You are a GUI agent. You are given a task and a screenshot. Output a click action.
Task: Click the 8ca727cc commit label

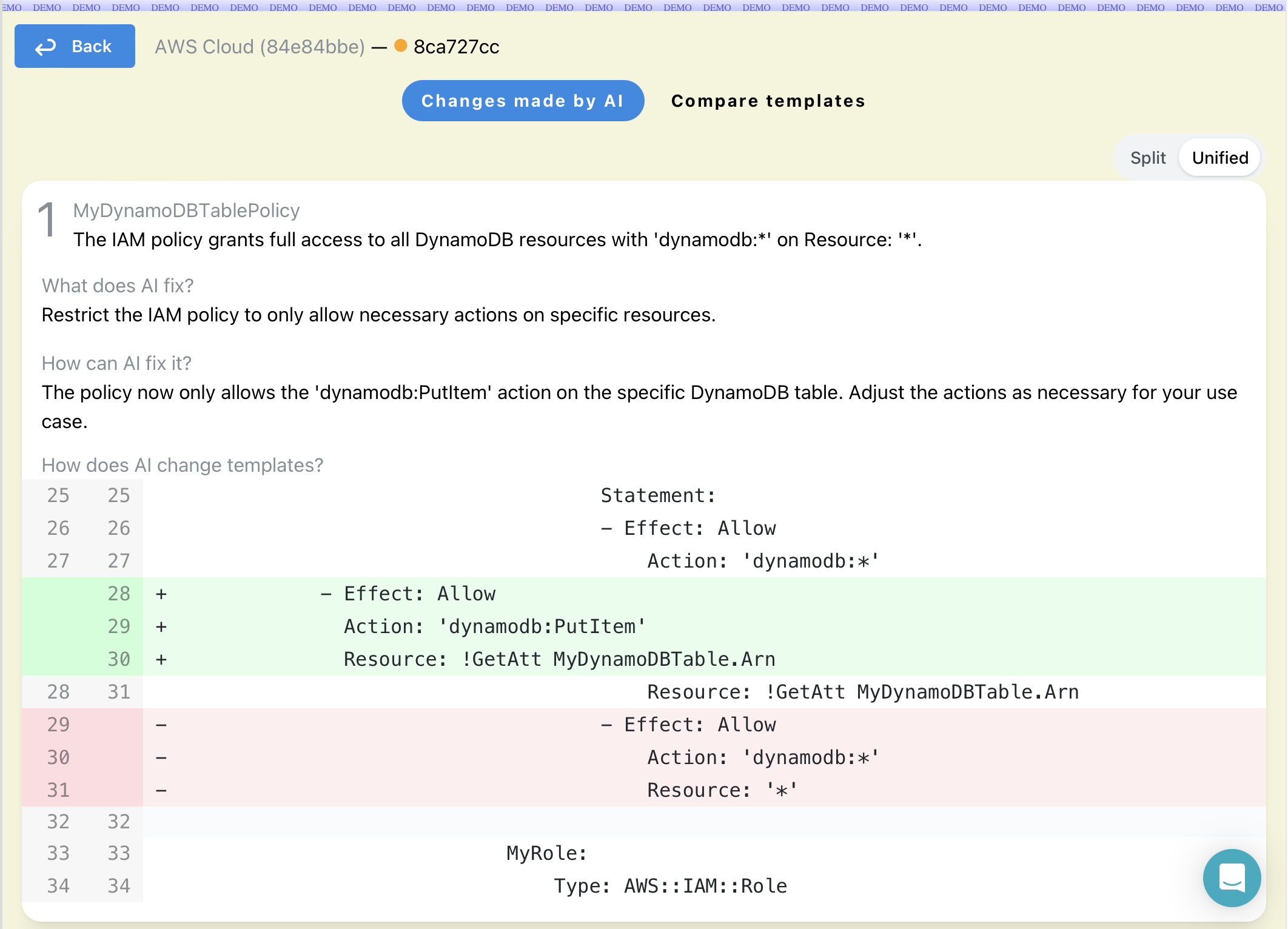(x=456, y=47)
